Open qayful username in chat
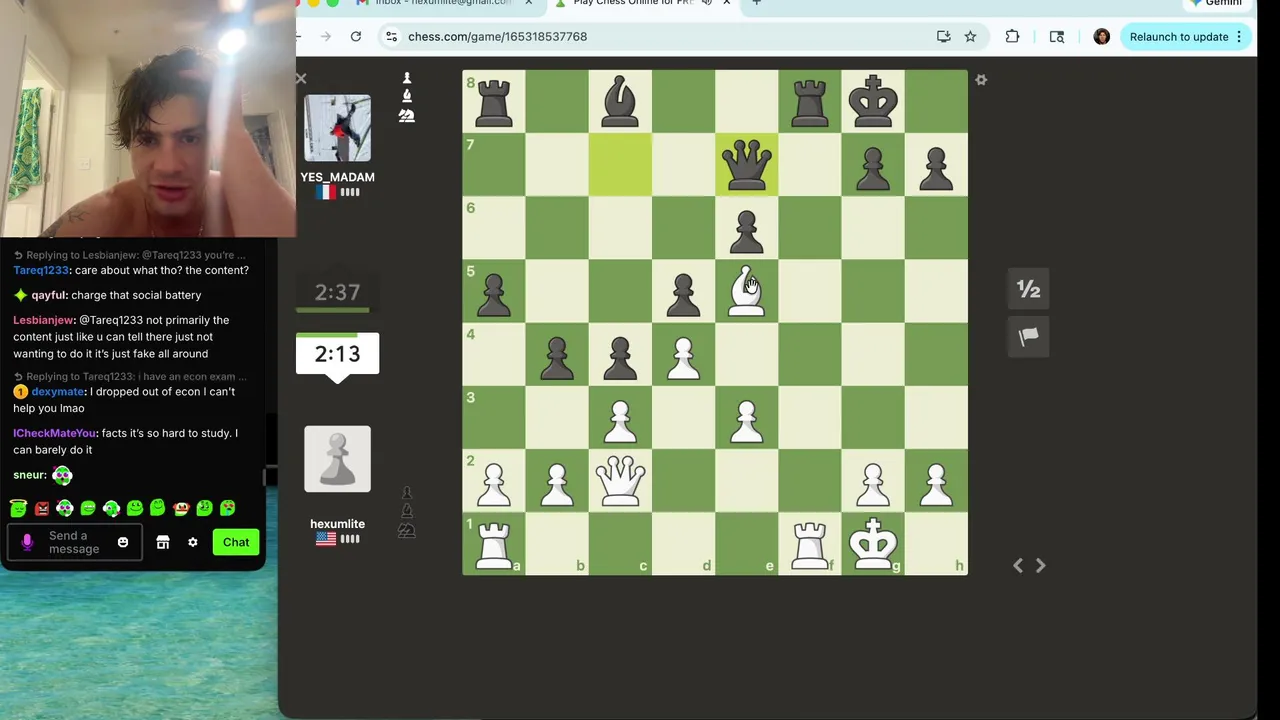Viewport: 1280px width, 720px height. pos(47,295)
